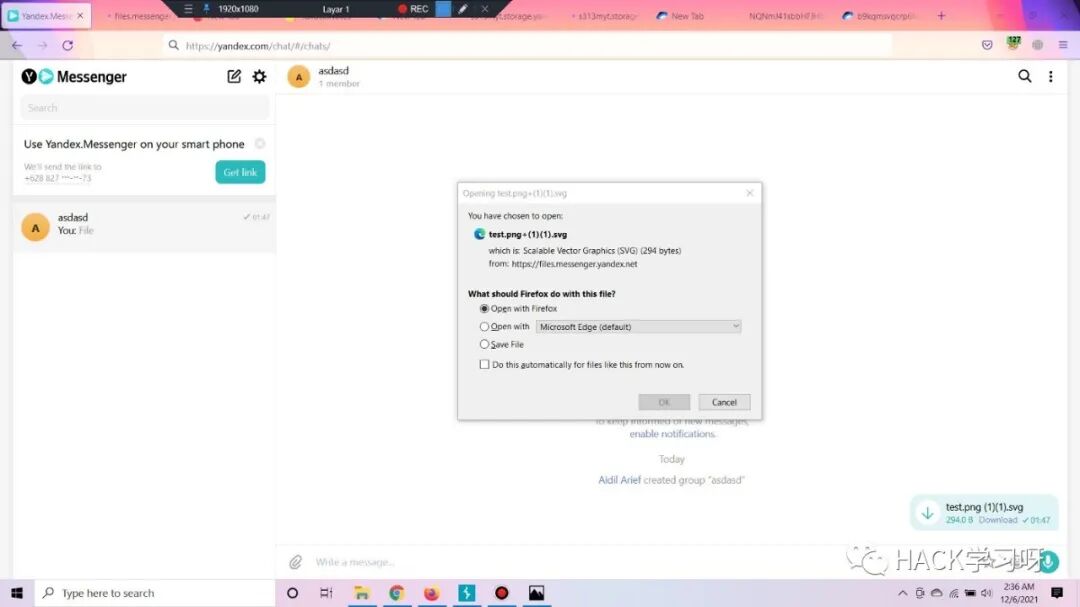The width and height of the screenshot is (1080, 607).
Task: Click the browser forward arrow
Action: [43, 45]
